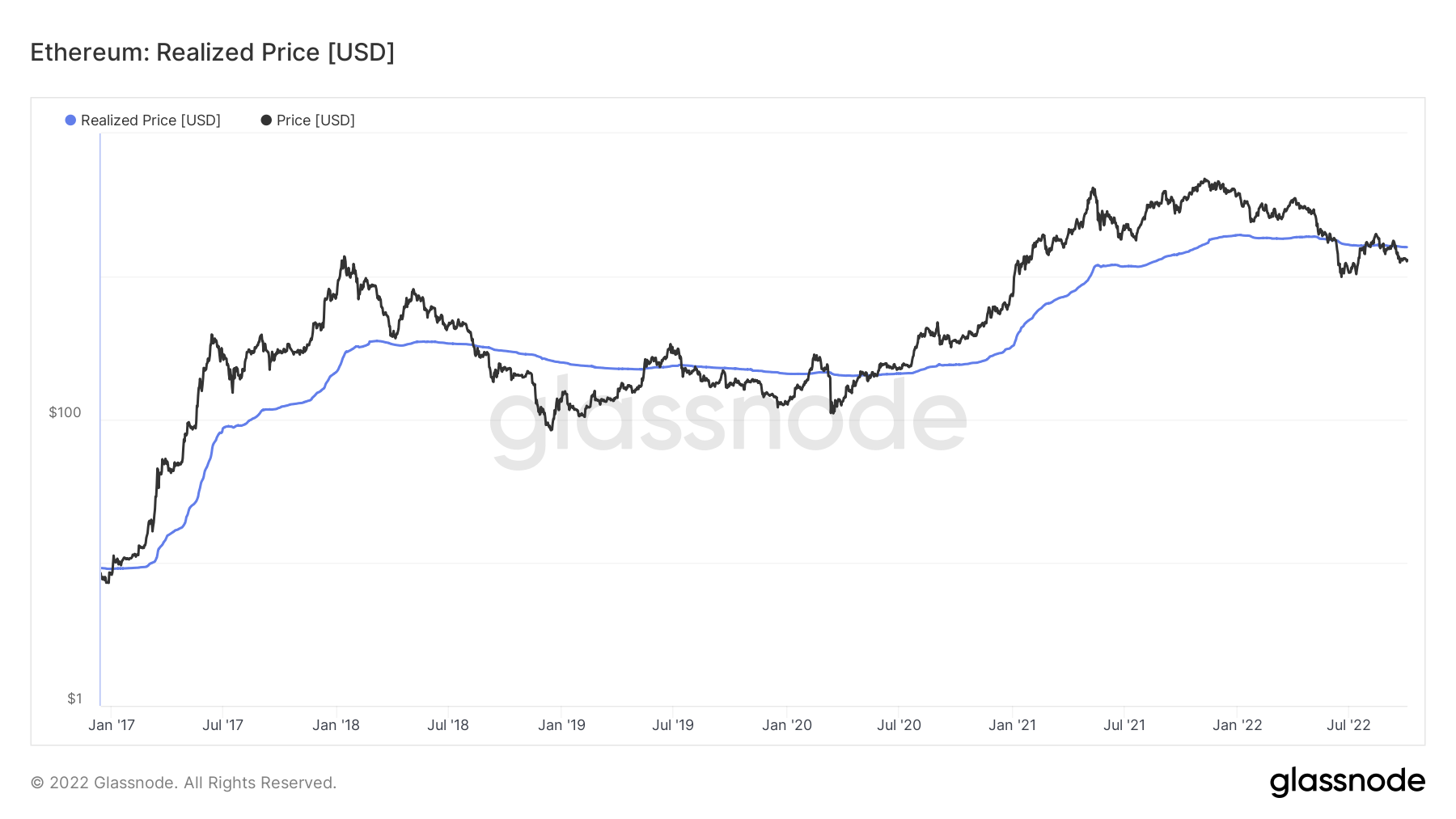Click the Jul '22 x-axis tick label
Image resolution: width=1456 pixels, height=819 pixels.
point(1348,725)
